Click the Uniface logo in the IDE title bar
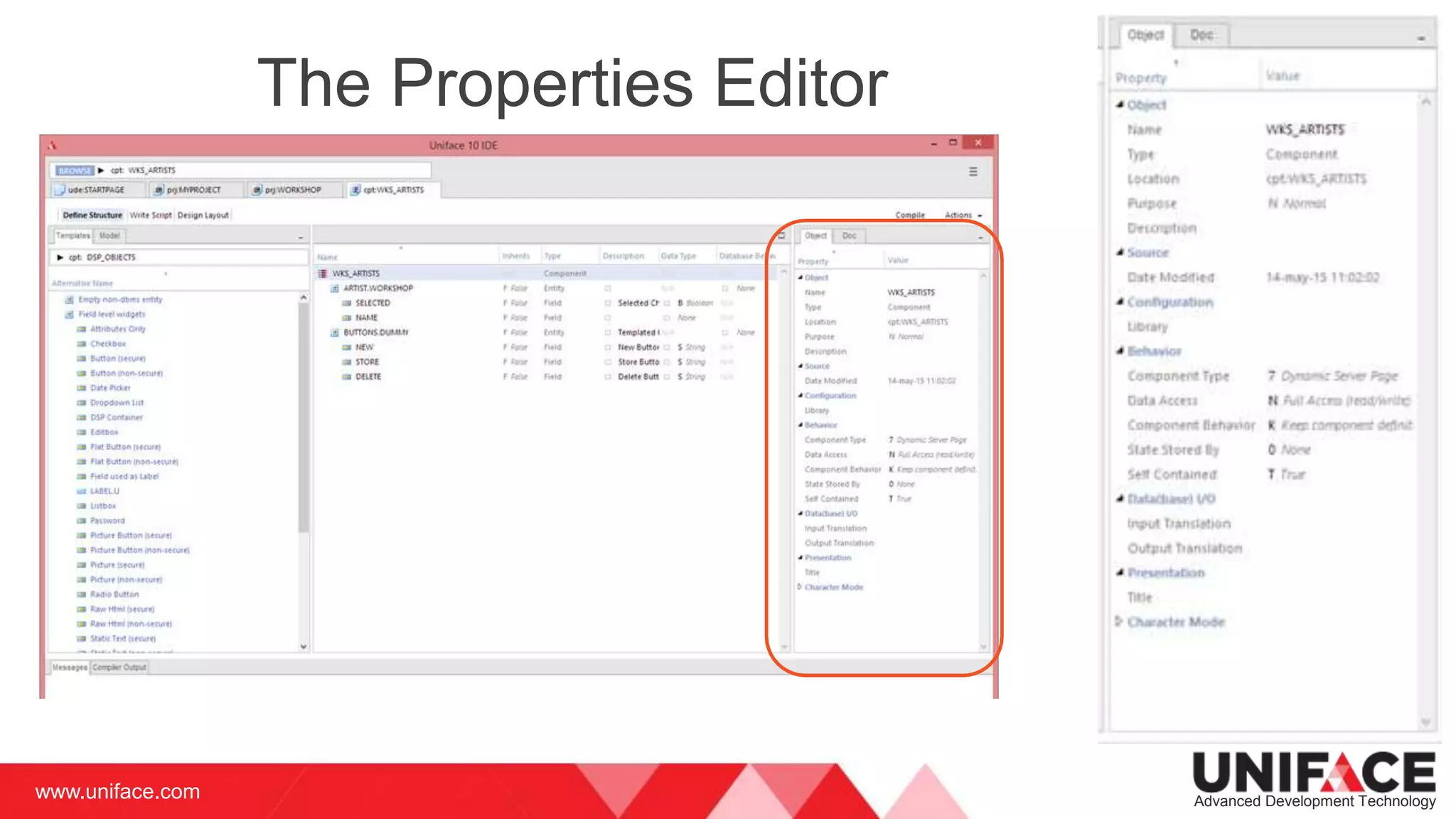The image size is (1456, 819). click(53, 145)
